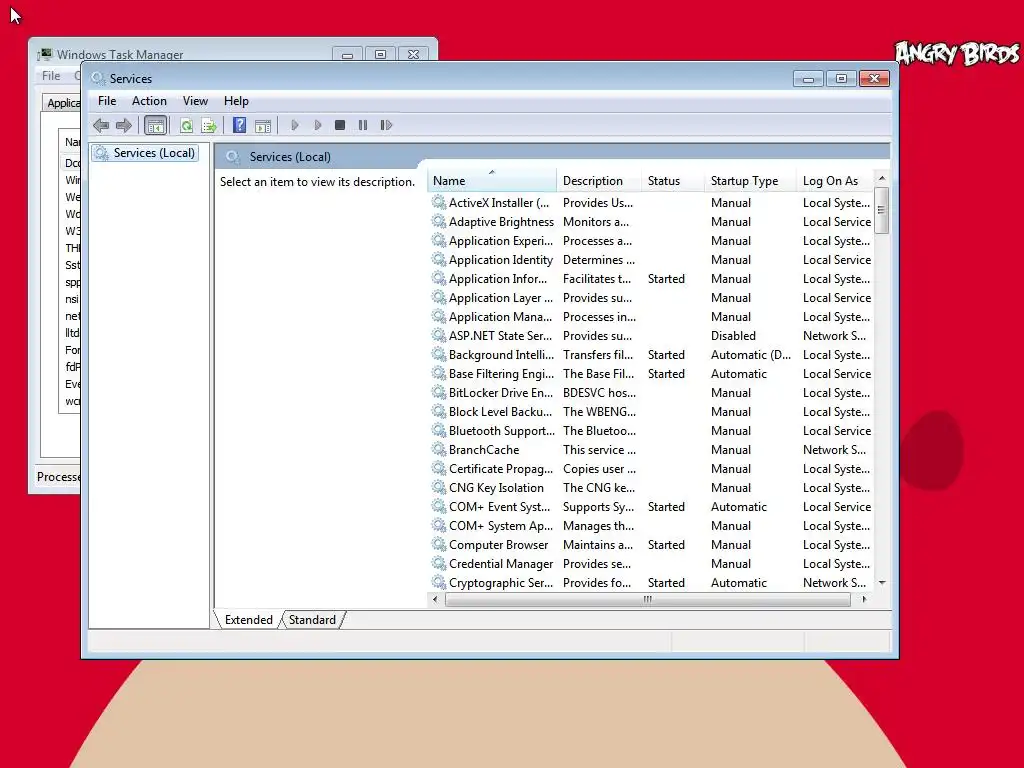Switch to the Extended tab

click(249, 620)
